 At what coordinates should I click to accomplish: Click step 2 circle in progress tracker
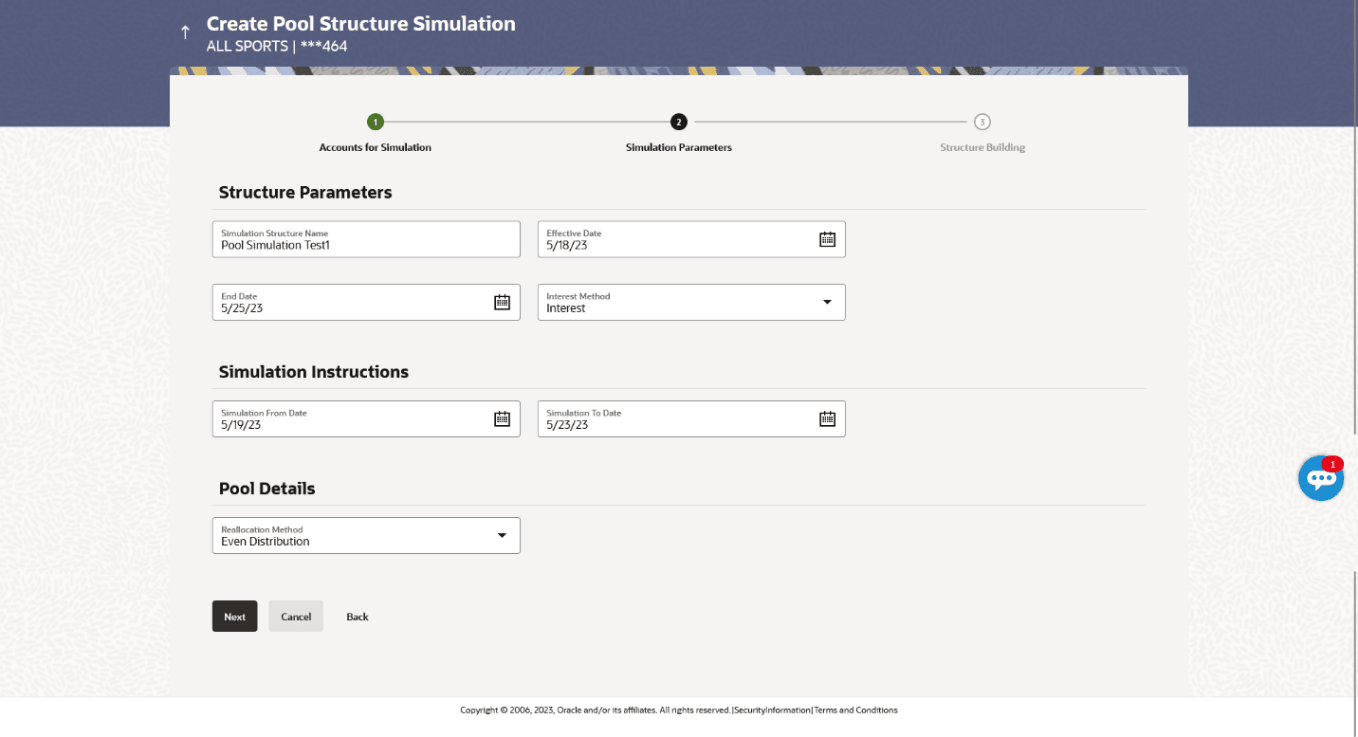click(679, 122)
